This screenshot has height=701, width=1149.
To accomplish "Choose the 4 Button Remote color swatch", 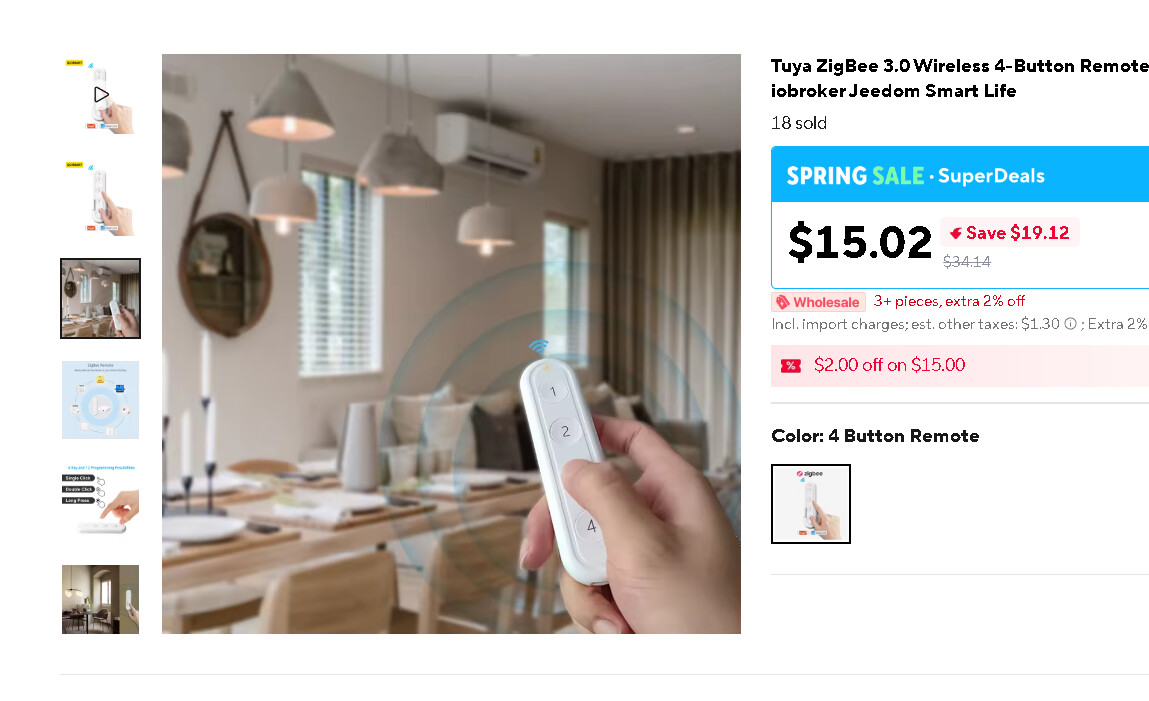I will [810, 504].
